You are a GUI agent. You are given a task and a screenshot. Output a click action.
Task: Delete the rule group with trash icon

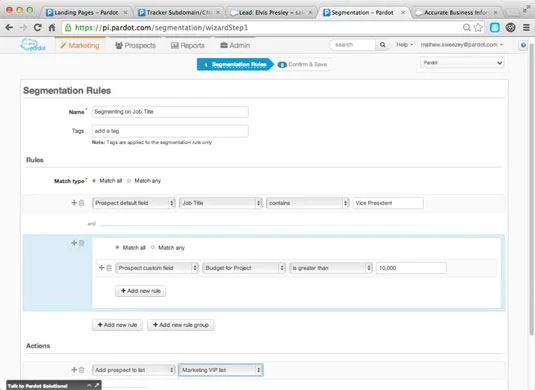pos(82,243)
